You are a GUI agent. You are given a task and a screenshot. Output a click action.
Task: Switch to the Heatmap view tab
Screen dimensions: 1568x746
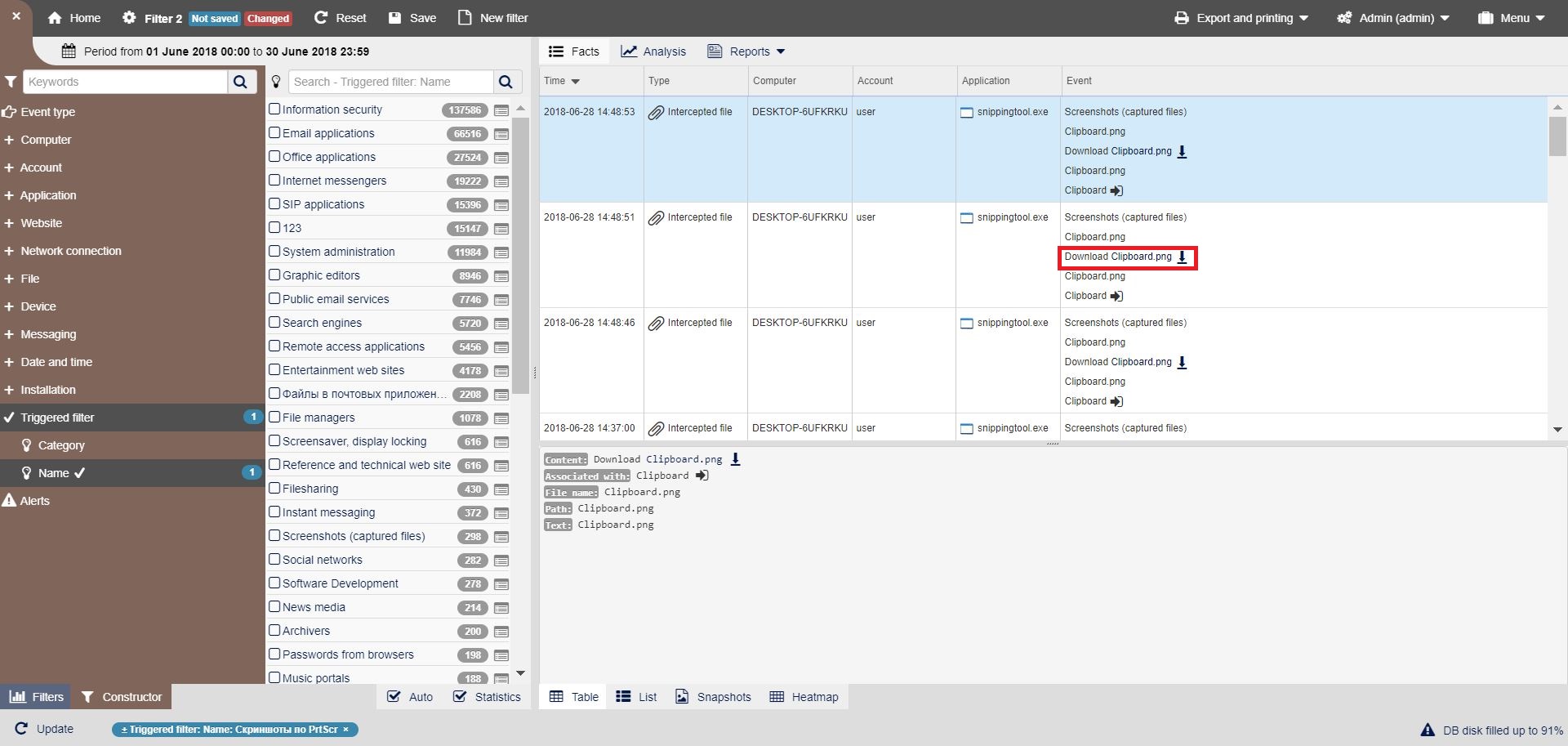coord(804,697)
